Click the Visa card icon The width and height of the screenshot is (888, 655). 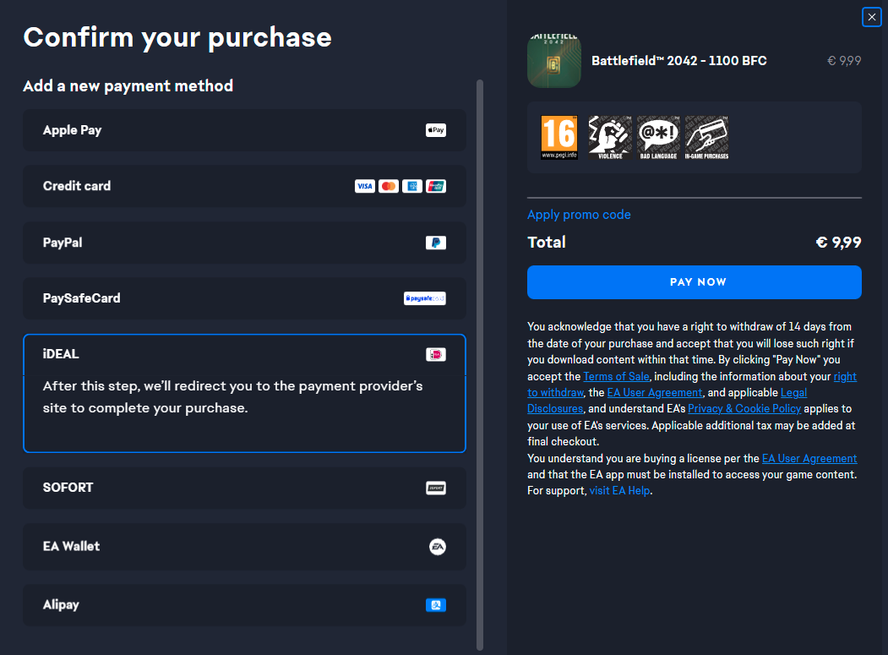364,186
